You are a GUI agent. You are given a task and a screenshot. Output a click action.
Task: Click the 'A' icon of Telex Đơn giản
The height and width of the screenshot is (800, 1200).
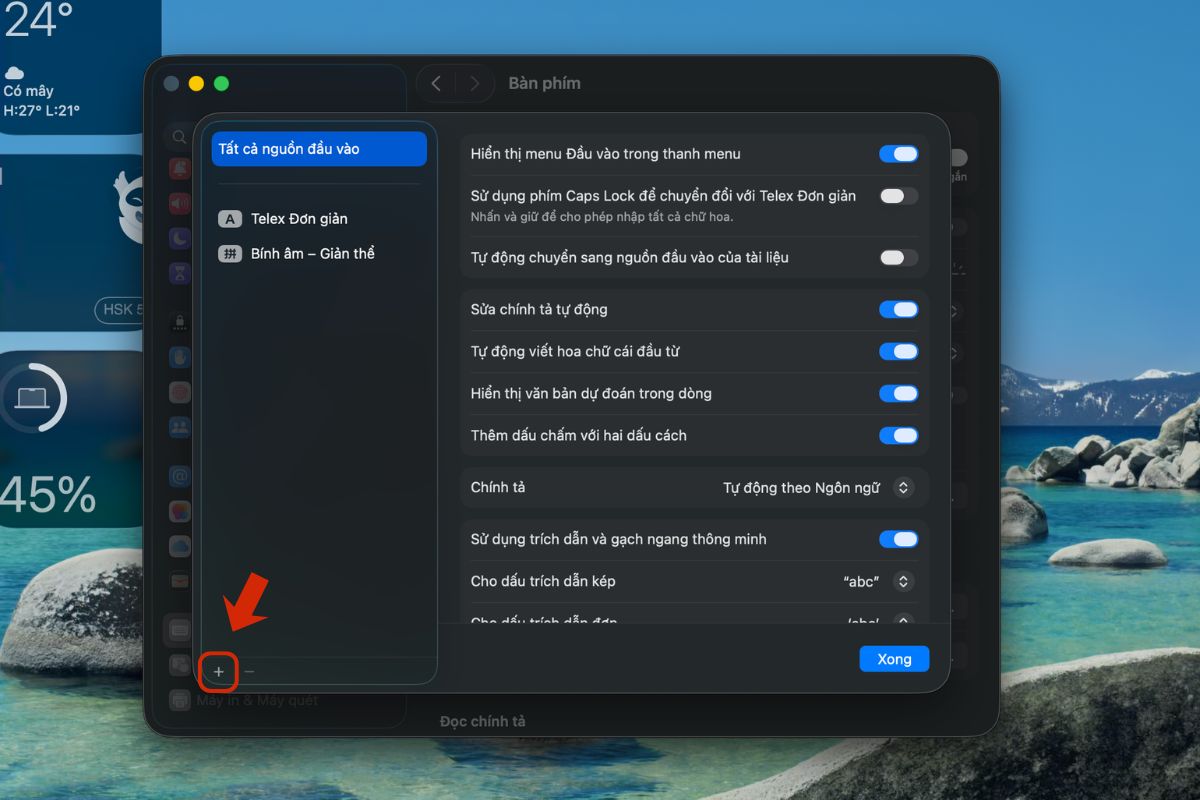pyautogui.click(x=230, y=219)
